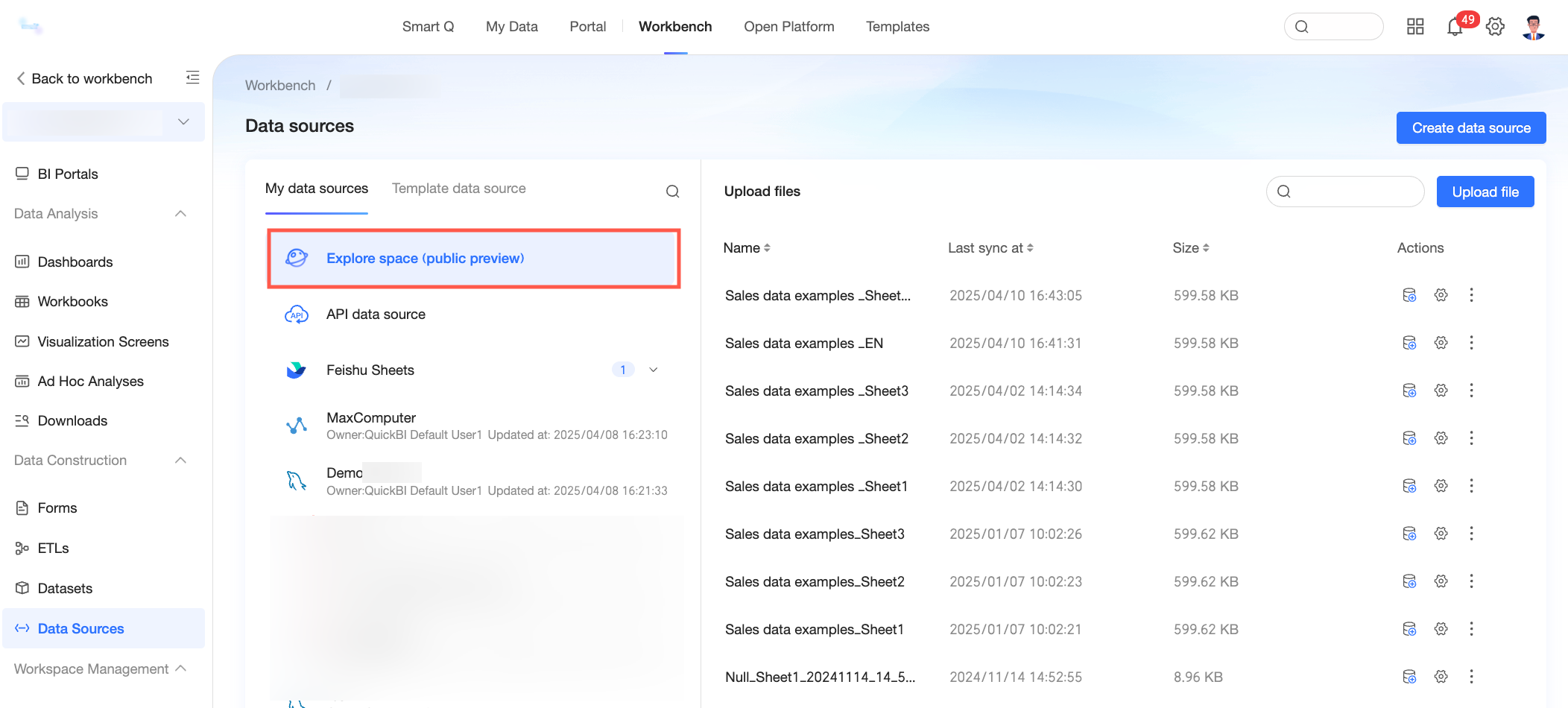Viewport: 1568px width, 708px height.
Task: Open the notifications bell icon
Action: pos(1455,27)
